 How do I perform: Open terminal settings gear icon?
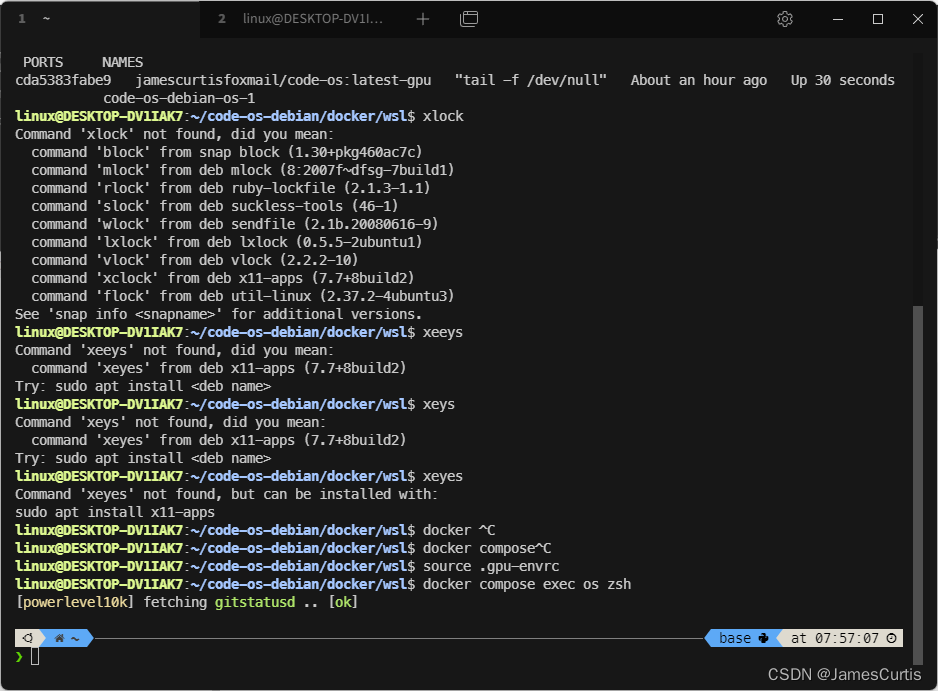(785, 19)
